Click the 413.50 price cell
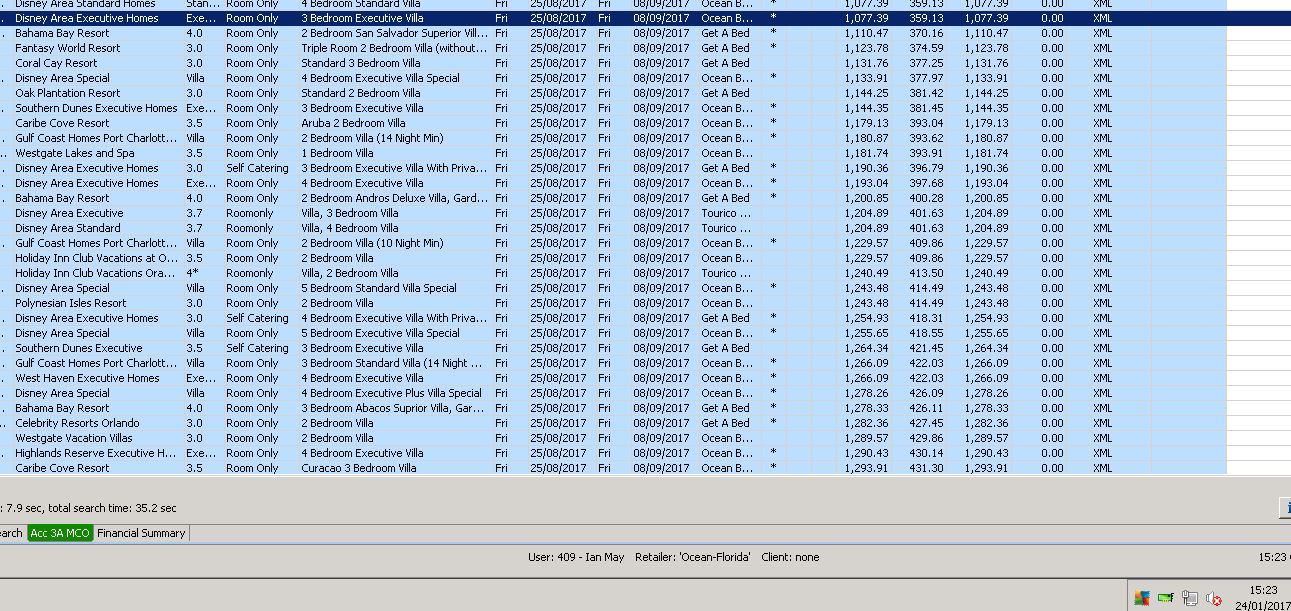Image resolution: width=1291 pixels, height=611 pixels. pyautogui.click(x=926, y=273)
